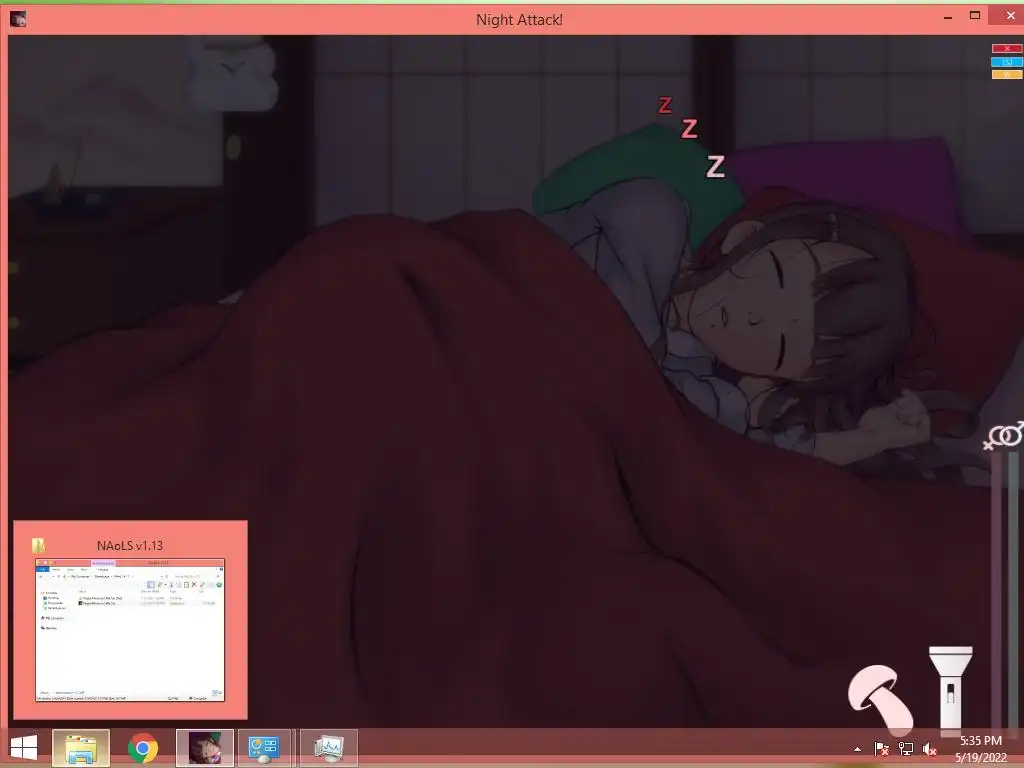Viewport: 1024px width, 768px height.
Task: Open the Resource Monitor taskbar icon
Action: 328,748
